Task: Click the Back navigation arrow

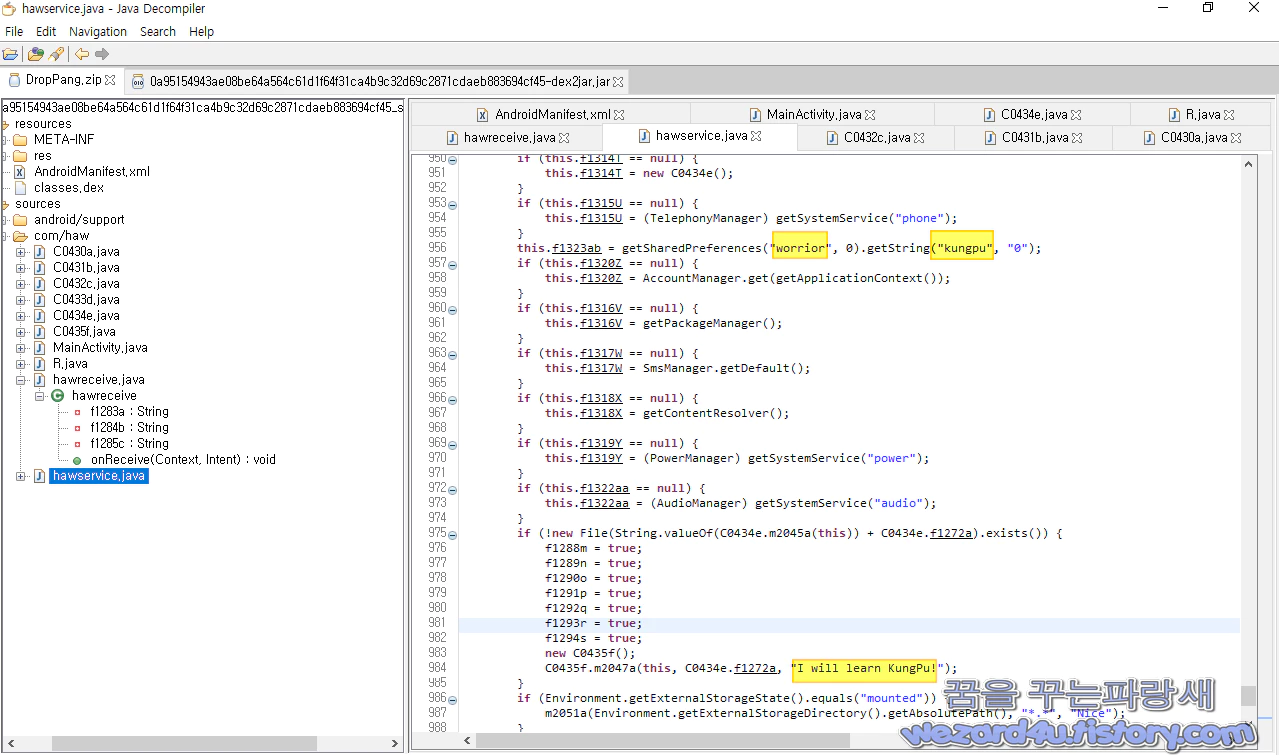Action: tap(82, 54)
